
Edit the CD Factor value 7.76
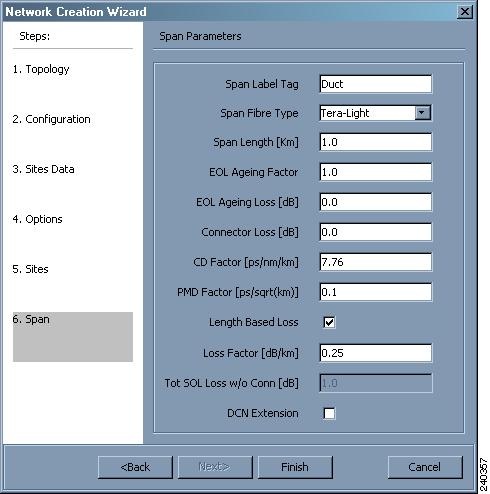pos(375,262)
